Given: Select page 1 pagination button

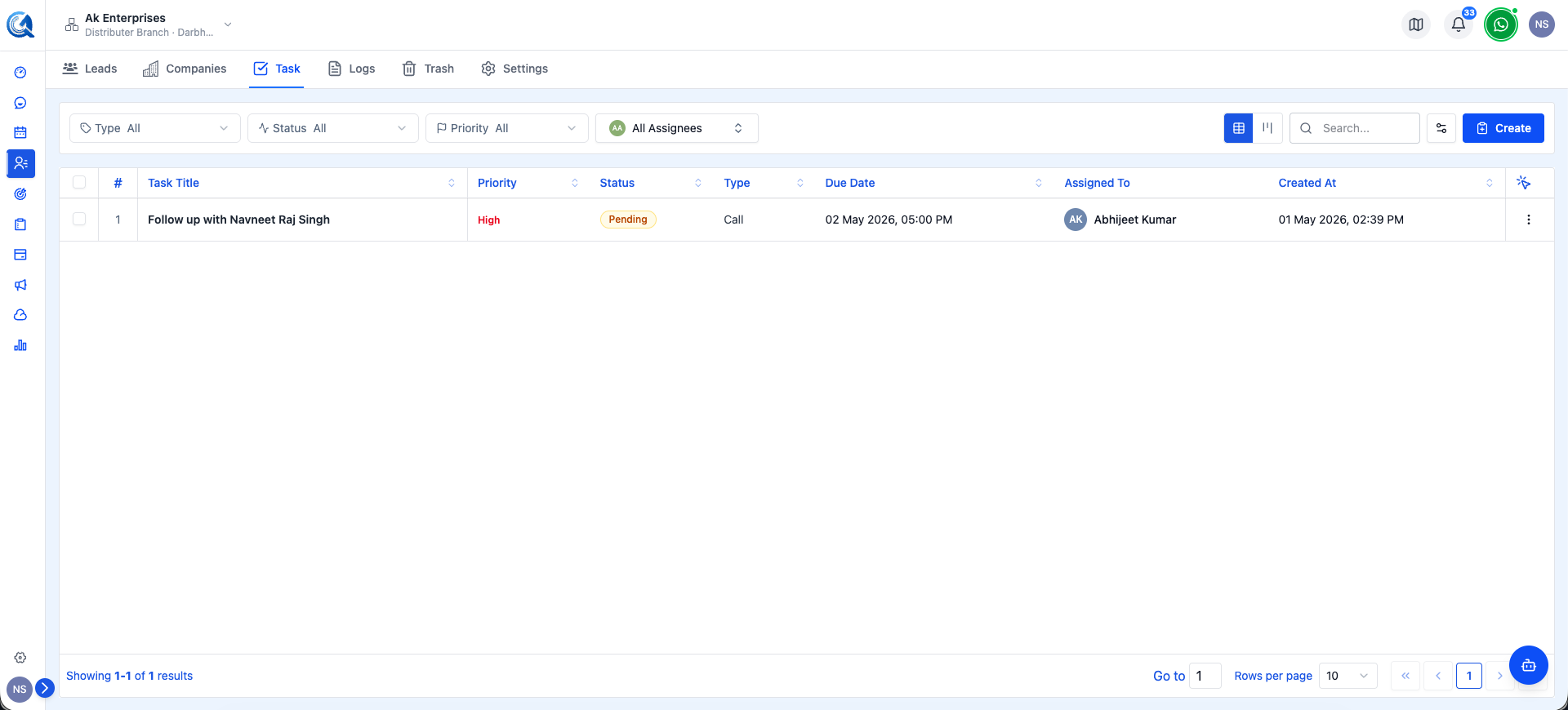Looking at the screenshot, I should point(1469,676).
